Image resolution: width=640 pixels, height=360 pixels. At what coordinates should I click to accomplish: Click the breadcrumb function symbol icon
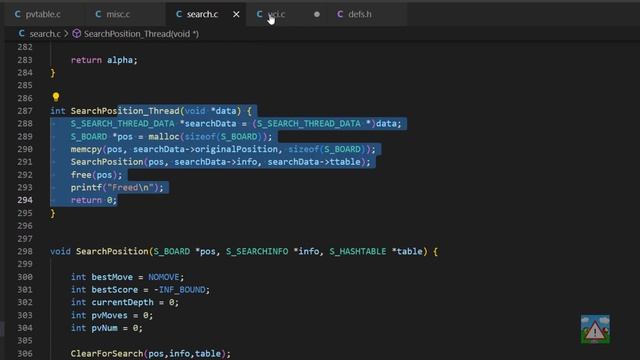(x=76, y=34)
